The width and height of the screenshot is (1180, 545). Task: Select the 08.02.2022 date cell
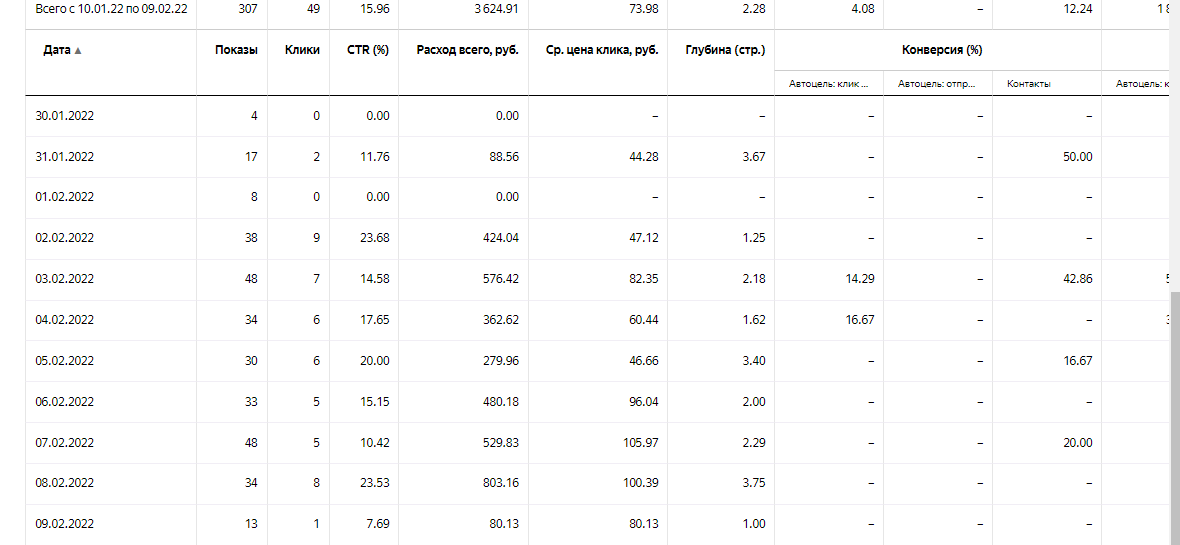(65, 483)
